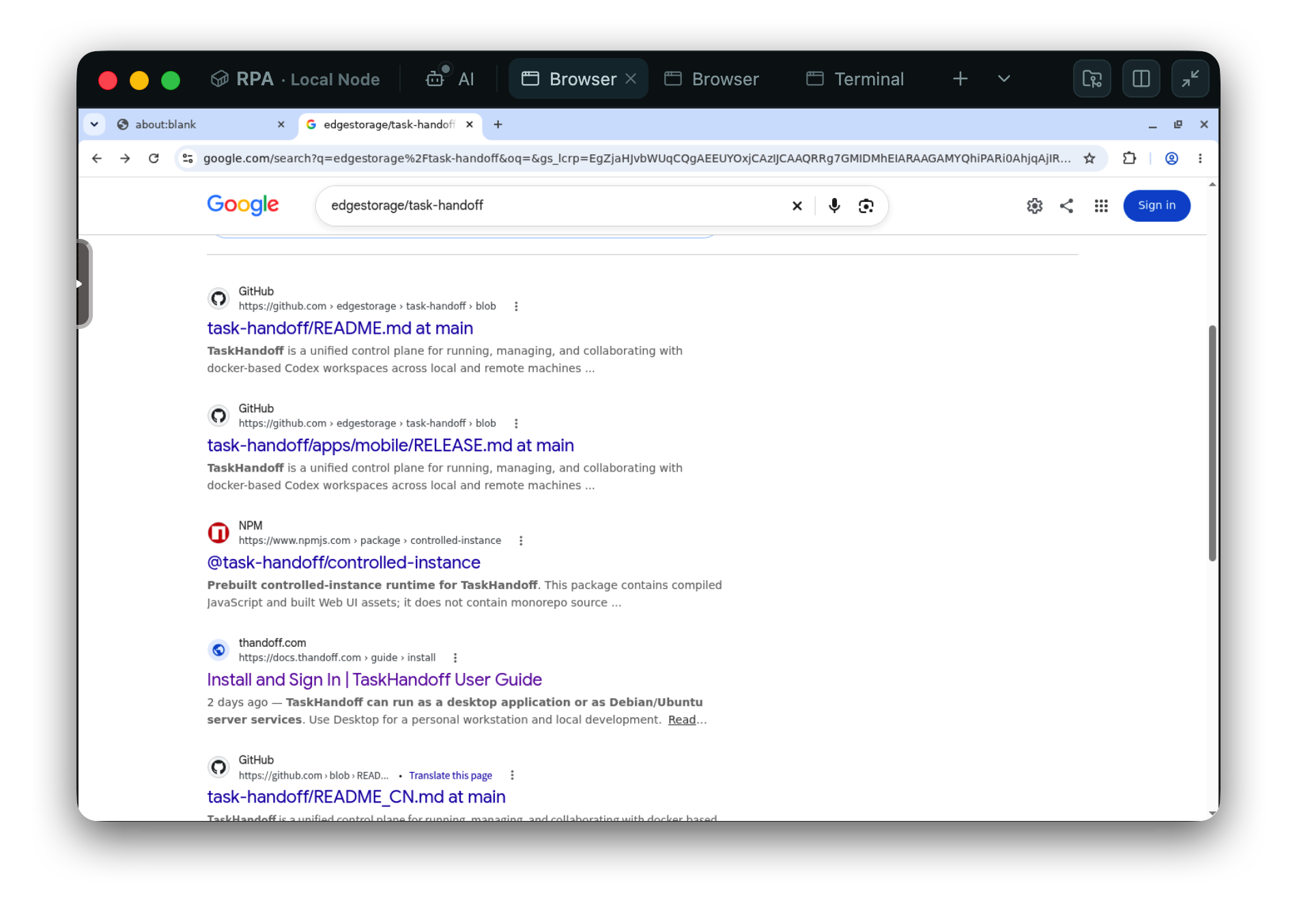Viewport: 1297px width, 924px height.
Task: Reload the page
Action: click(x=154, y=158)
